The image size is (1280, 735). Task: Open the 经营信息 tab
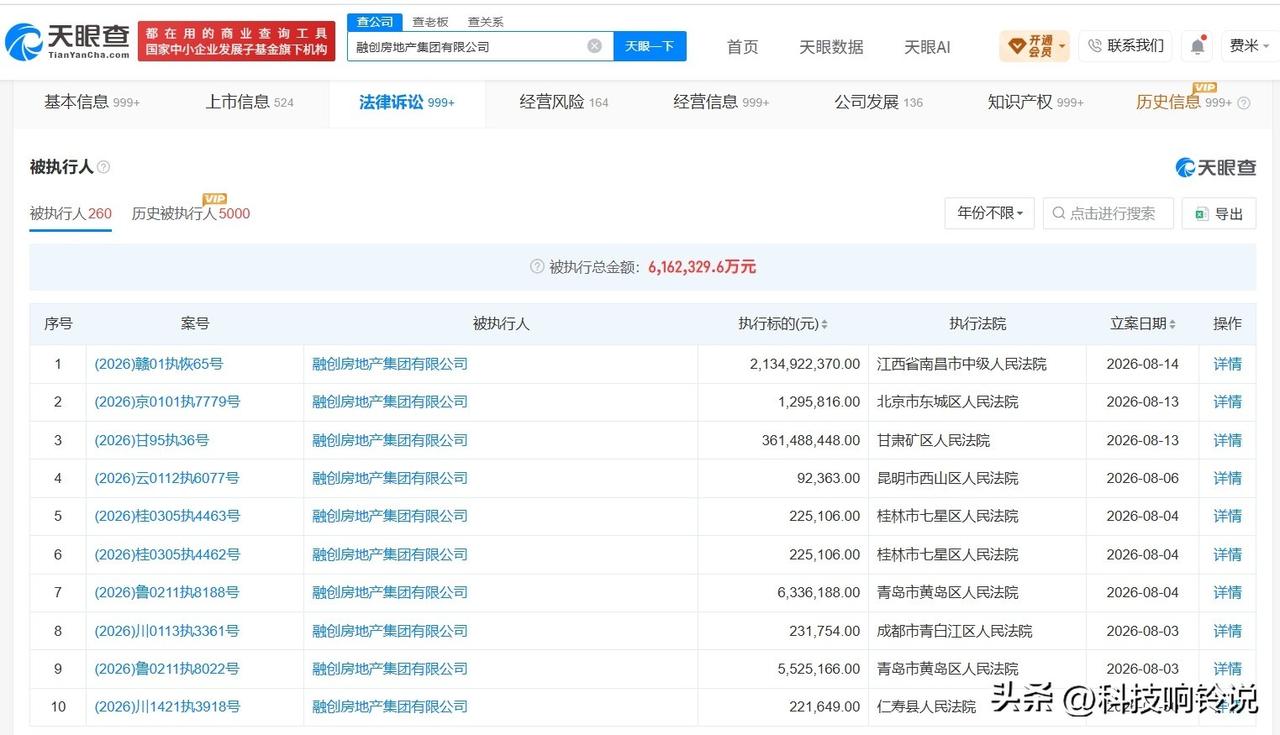[x=721, y=102]
